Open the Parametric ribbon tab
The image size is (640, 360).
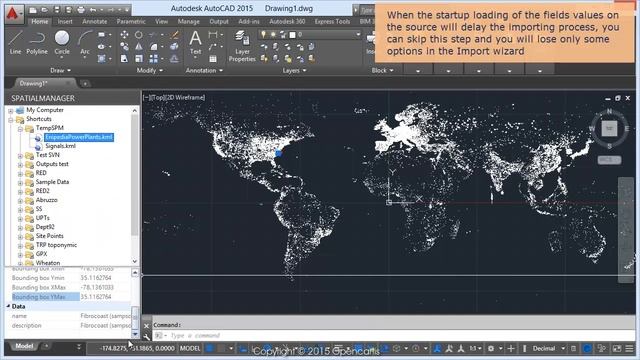[131, 21]
